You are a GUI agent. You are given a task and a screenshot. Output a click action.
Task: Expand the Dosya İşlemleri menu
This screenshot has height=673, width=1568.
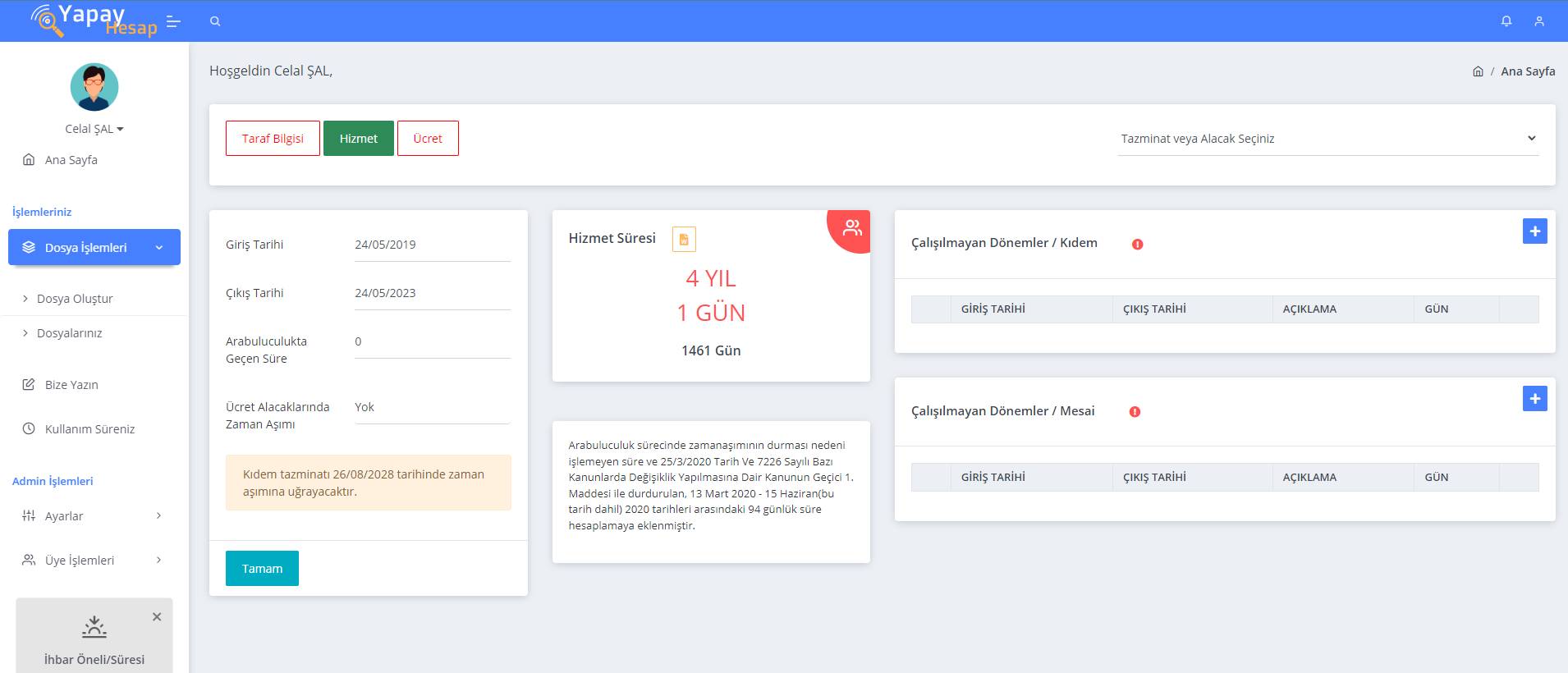(94, 247)
